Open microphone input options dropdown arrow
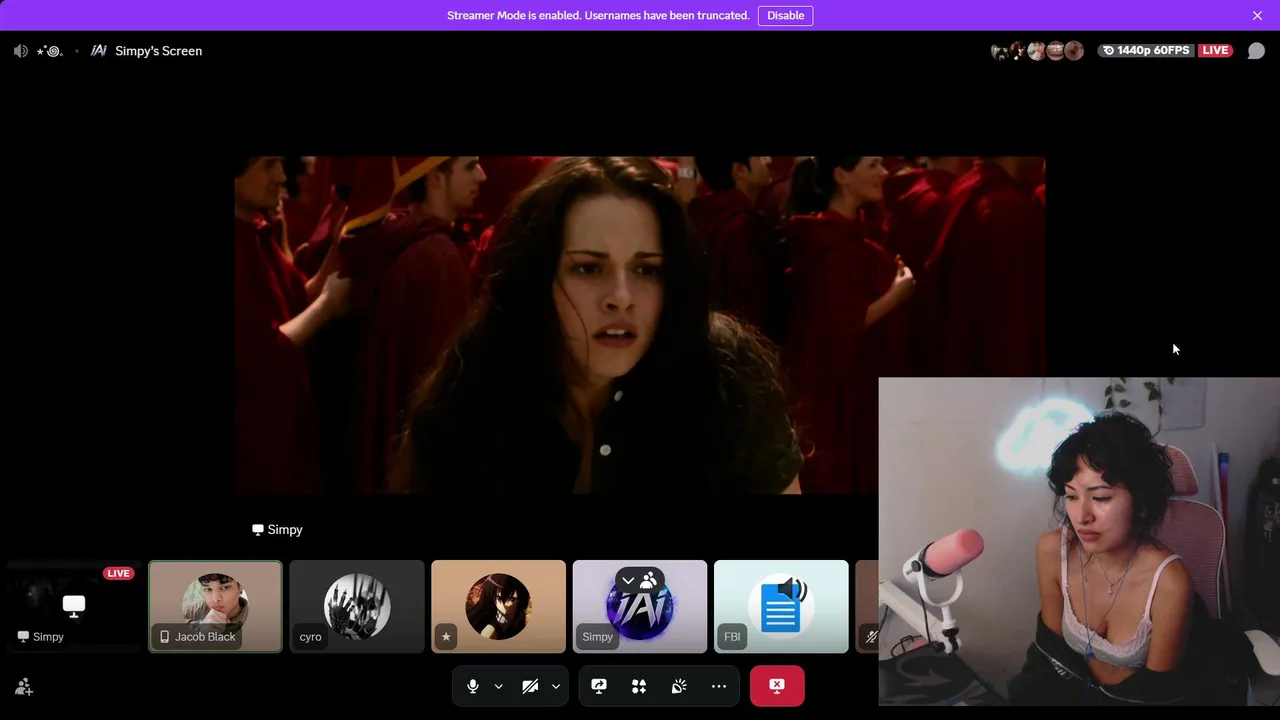The height and width of the screenshot is (720, 1280). point(498,686)
